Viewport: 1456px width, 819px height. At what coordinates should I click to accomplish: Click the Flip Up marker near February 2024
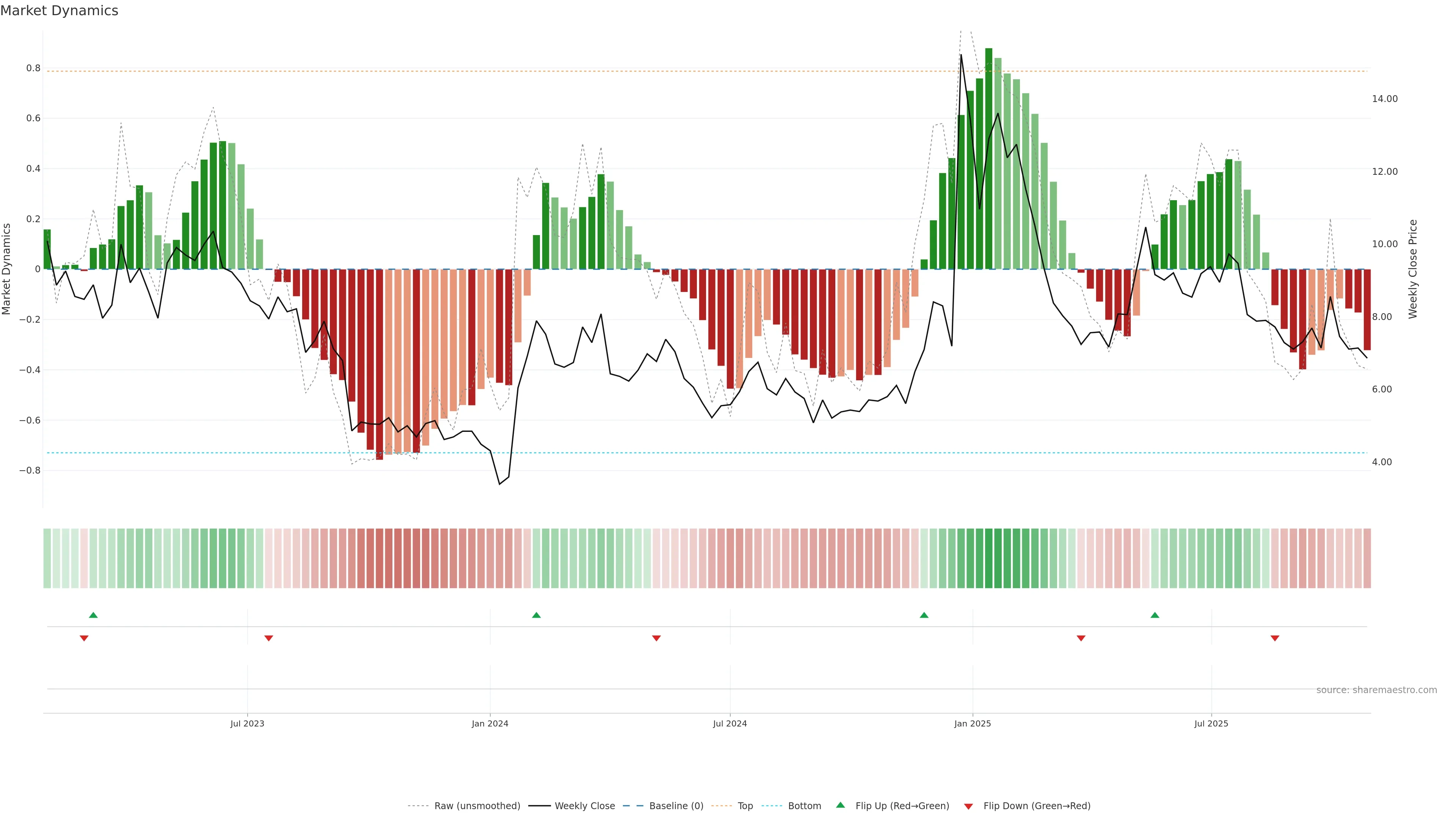pyautogui.click(x=537, y=615)
